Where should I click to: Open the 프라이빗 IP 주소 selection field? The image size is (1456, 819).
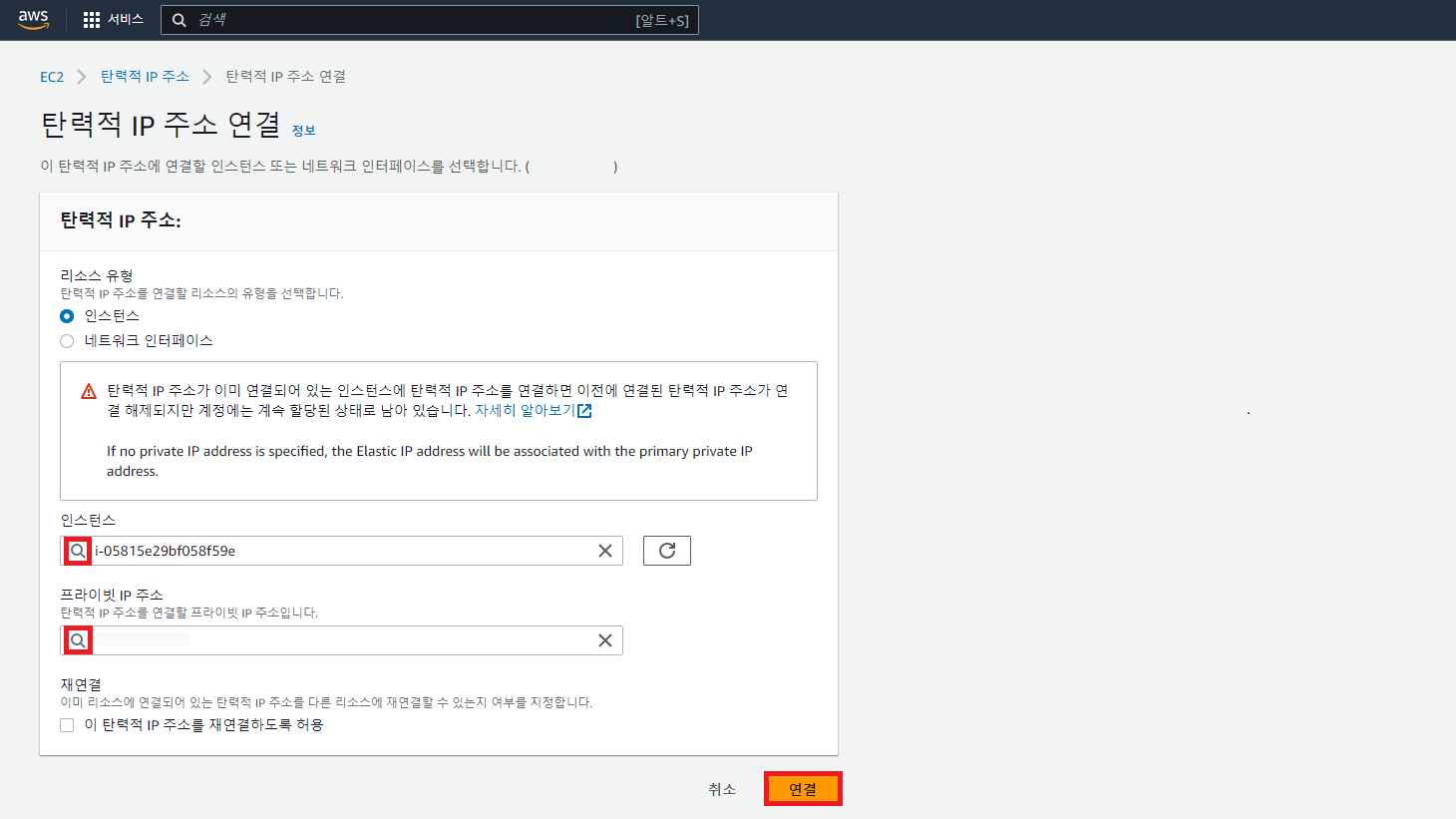[x=341, y=640]
